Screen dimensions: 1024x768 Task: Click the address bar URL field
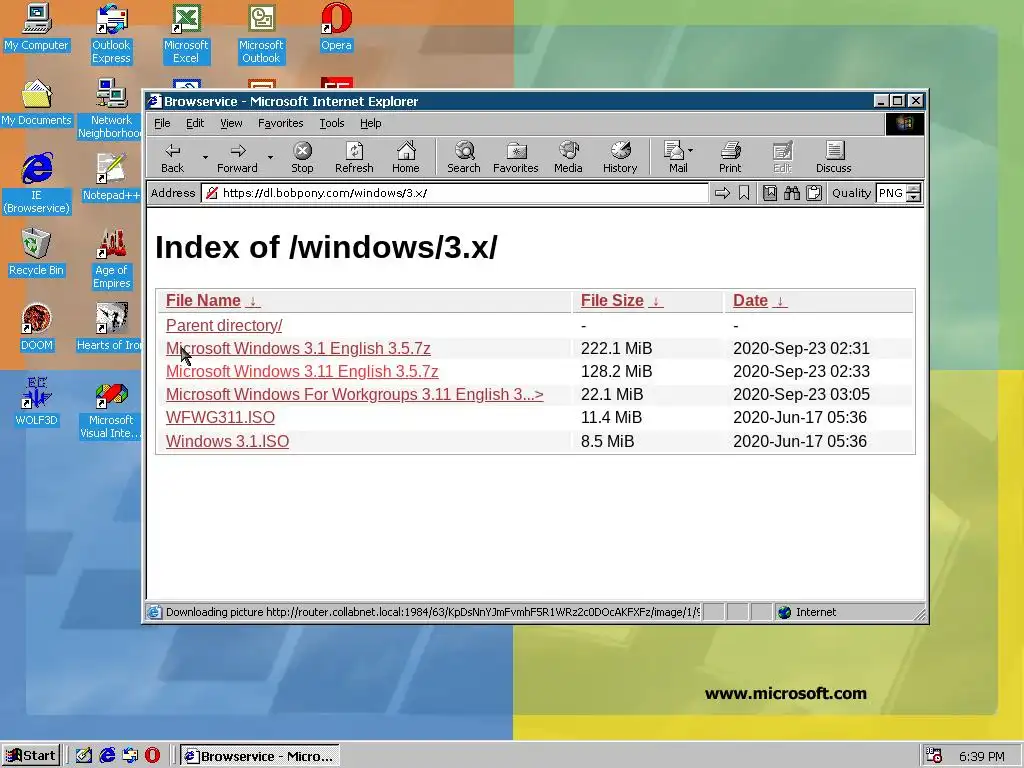click(x=455, y=193)
